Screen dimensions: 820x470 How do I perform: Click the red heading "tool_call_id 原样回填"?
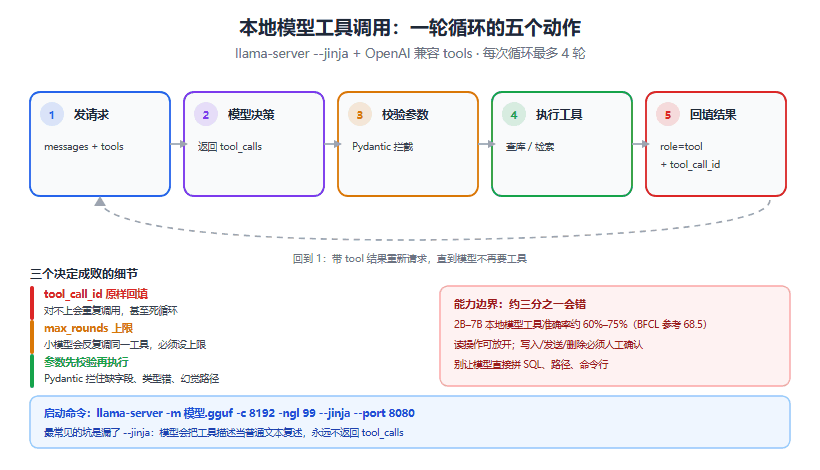[x=96, y=294]
